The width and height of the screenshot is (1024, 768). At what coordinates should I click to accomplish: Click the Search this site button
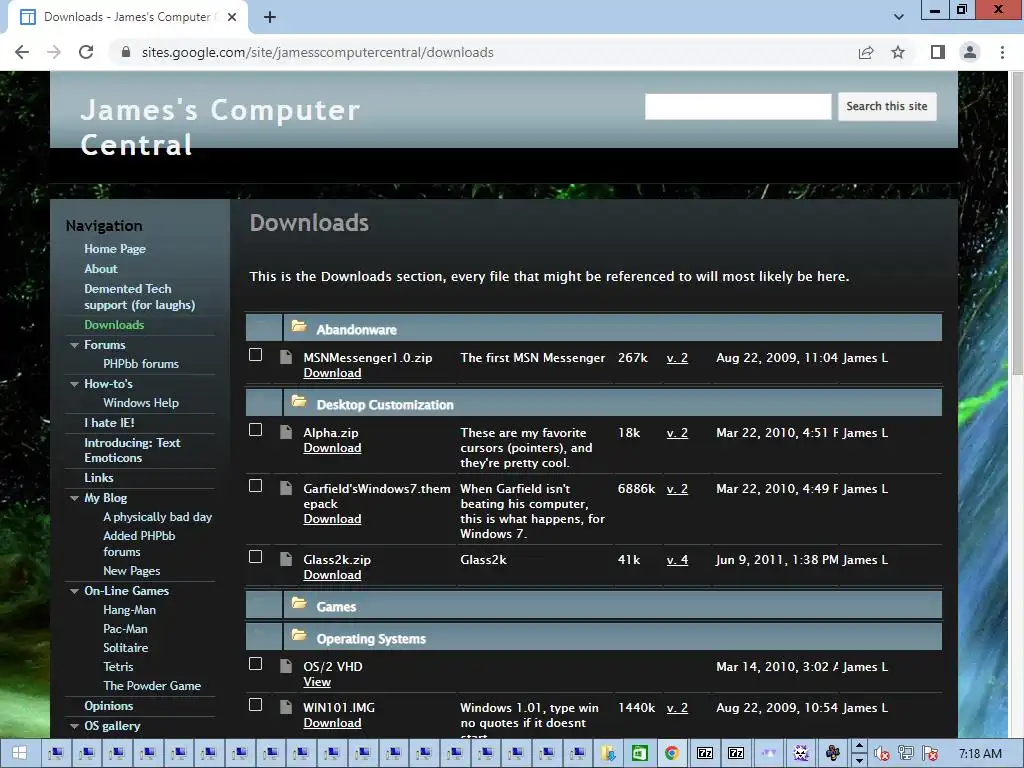(x=887, y=106)
